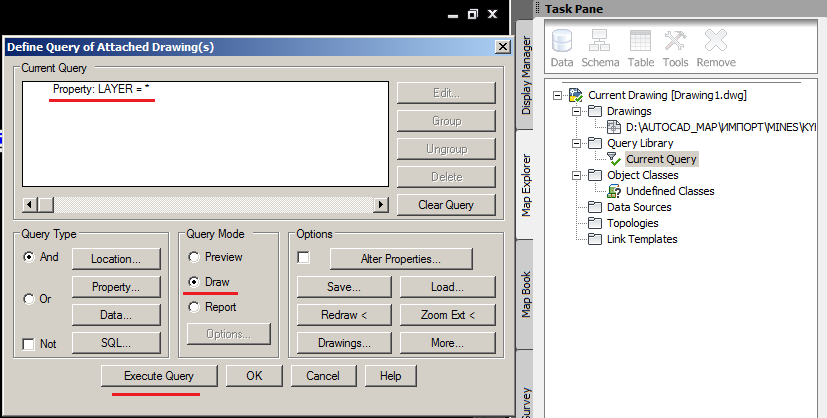Open the Data menu in Task Pane
This screenshot has width=827, height=418.
pyautogui.click(x=562, y=48)
